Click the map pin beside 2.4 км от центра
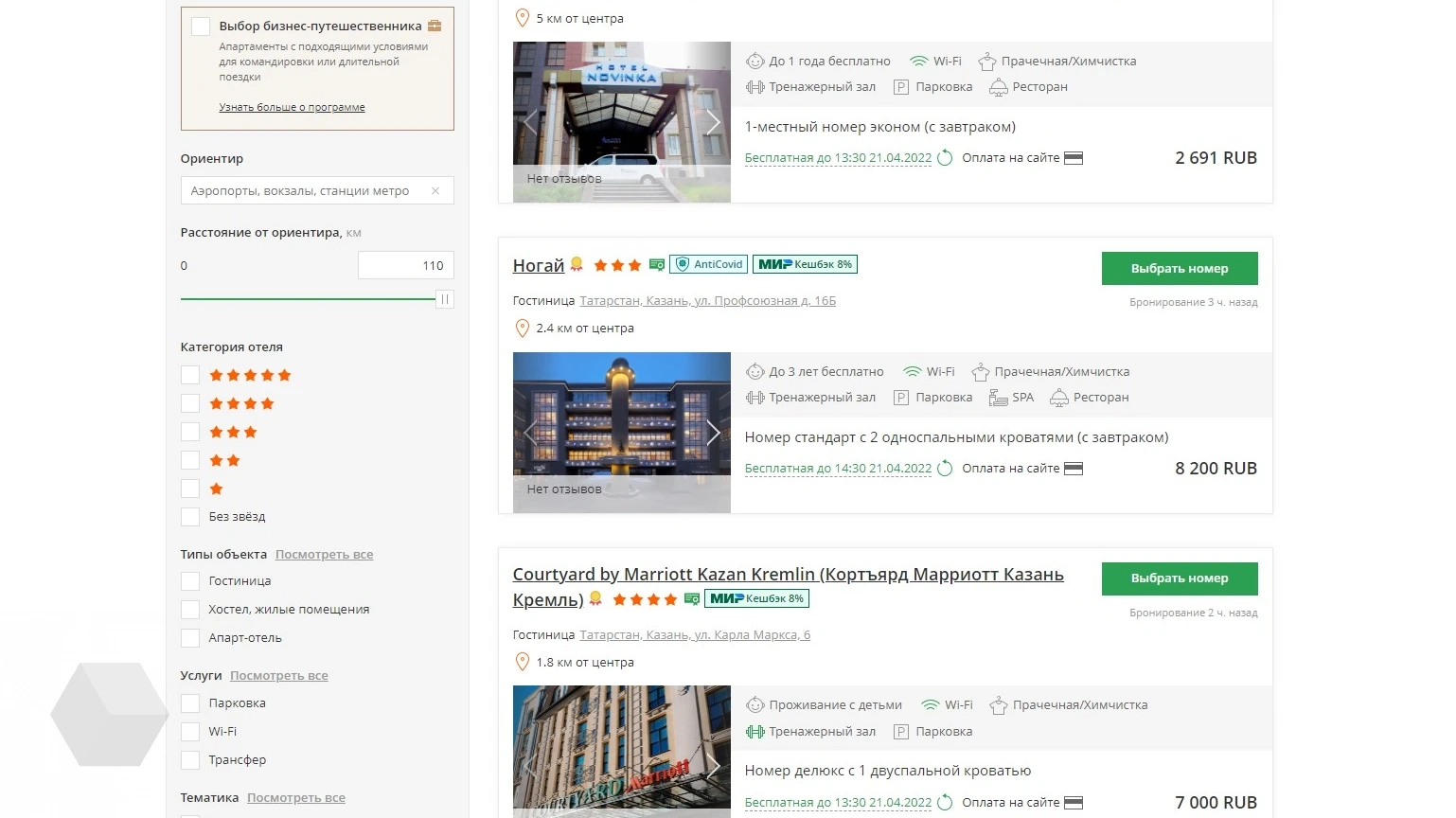The width and height of the screenshot is (1456, 818). tap(522, 329)
